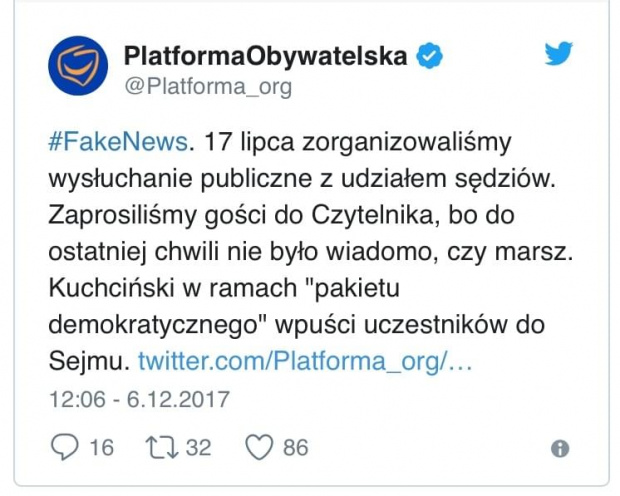Image resolution: width=620 pixels, height=496 pixels.
Task: Click the like count 86
Action: point(295,447)
